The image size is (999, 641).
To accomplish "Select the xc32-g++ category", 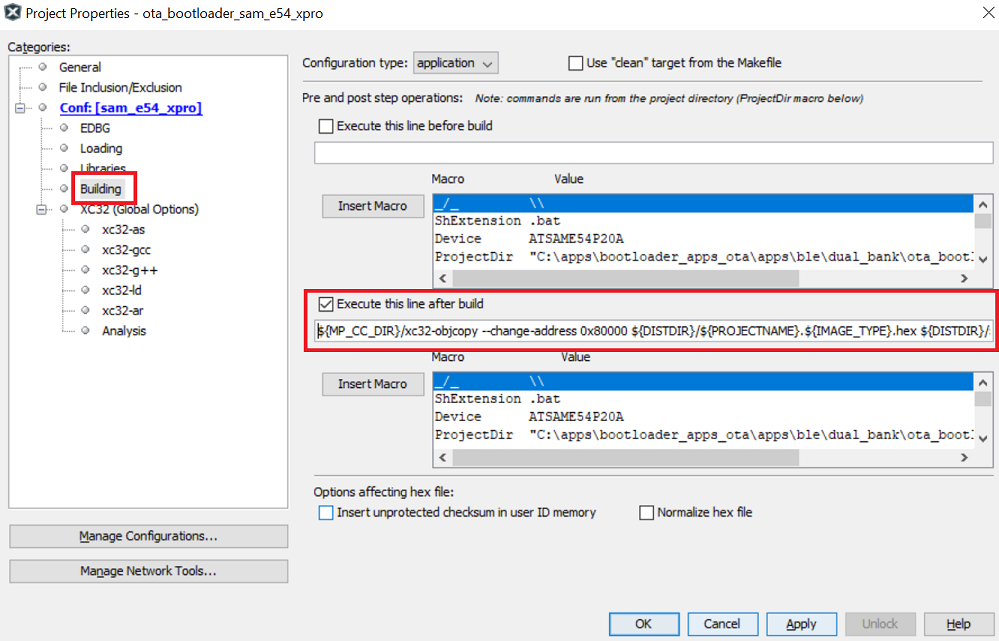I will point(129,270).
